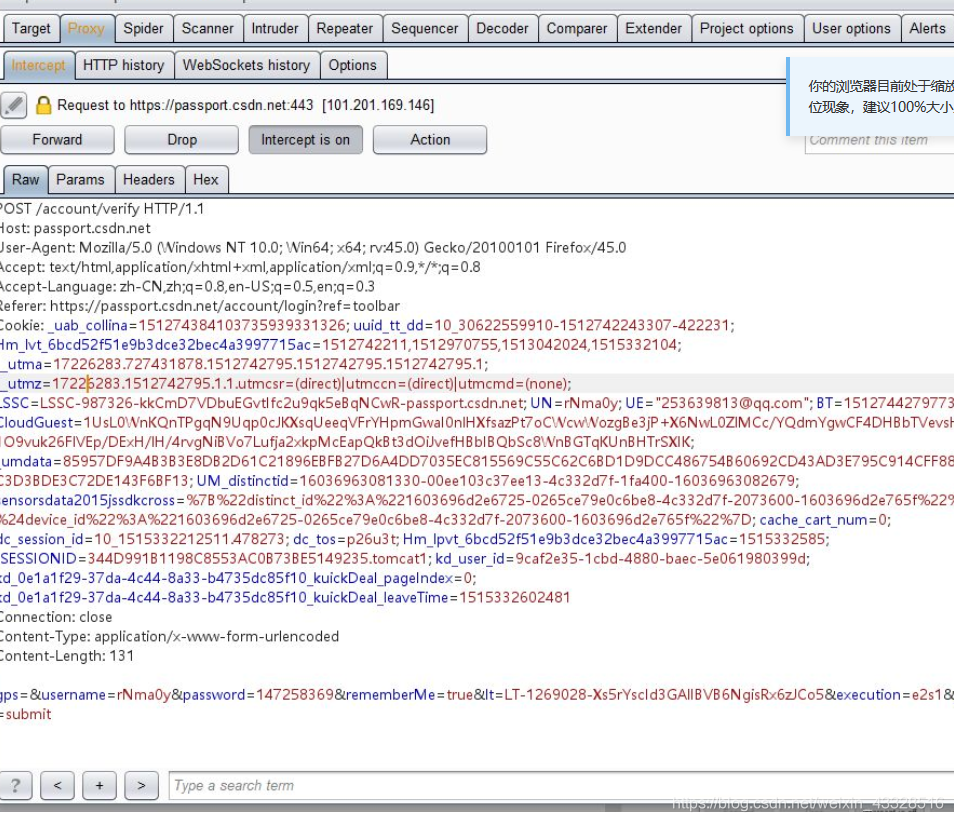954x822 pixels.
Task: Select the Intercept sub-tab
Action: coord(38,65)
